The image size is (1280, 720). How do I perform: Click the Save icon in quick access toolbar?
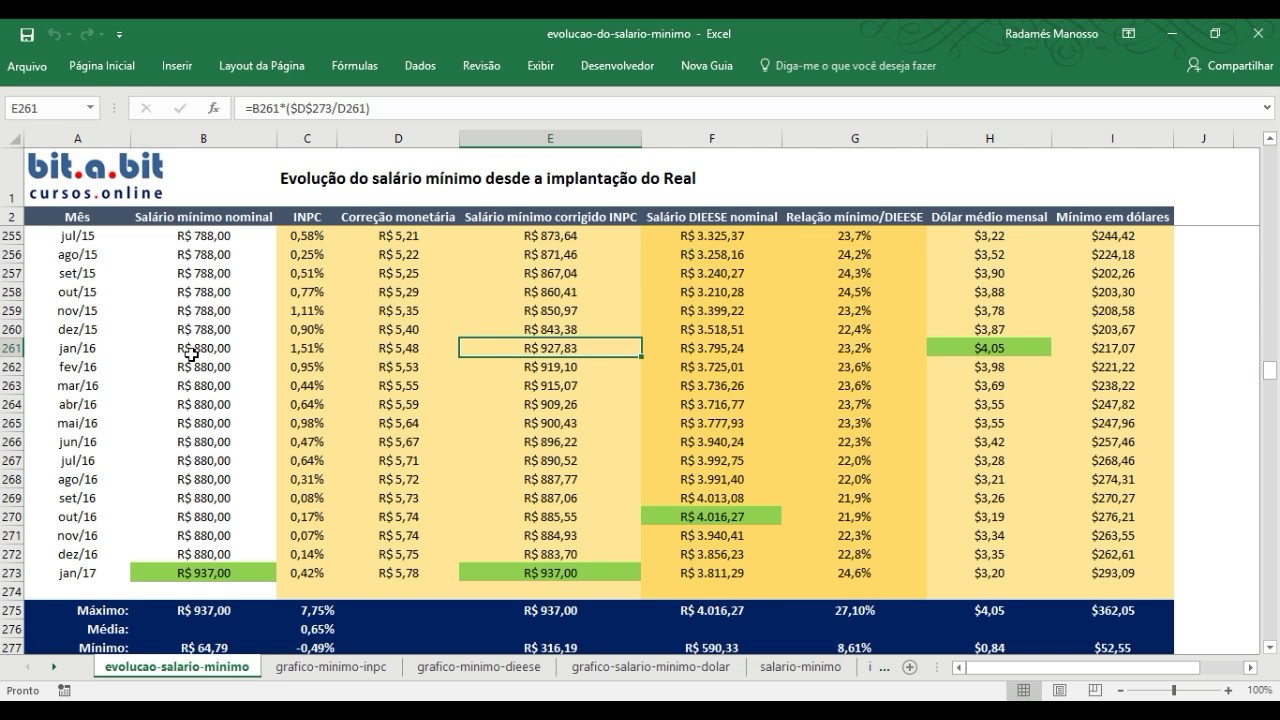tap(27, 34)
